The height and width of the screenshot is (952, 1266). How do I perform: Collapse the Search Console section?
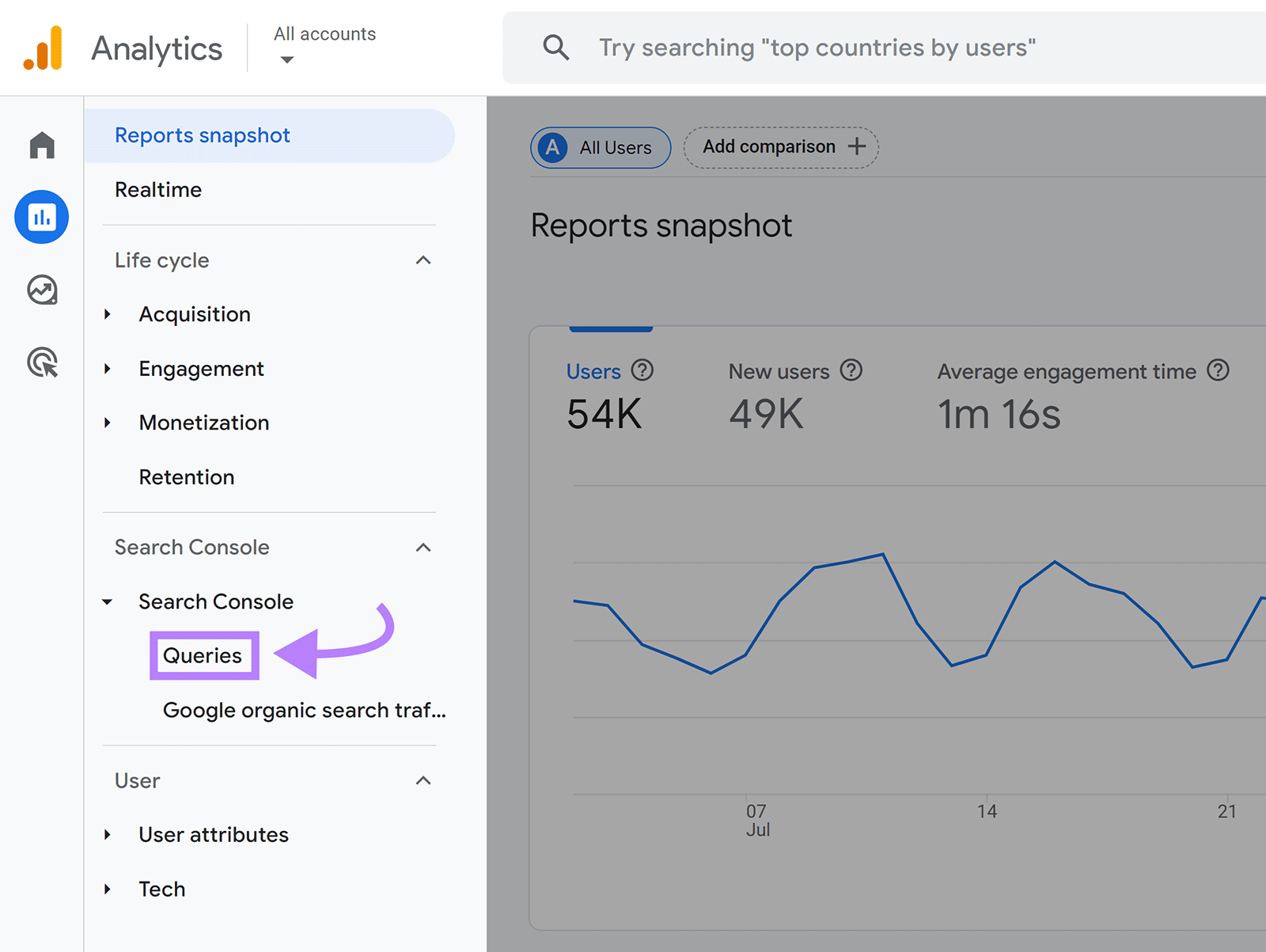tap(424, 547)
